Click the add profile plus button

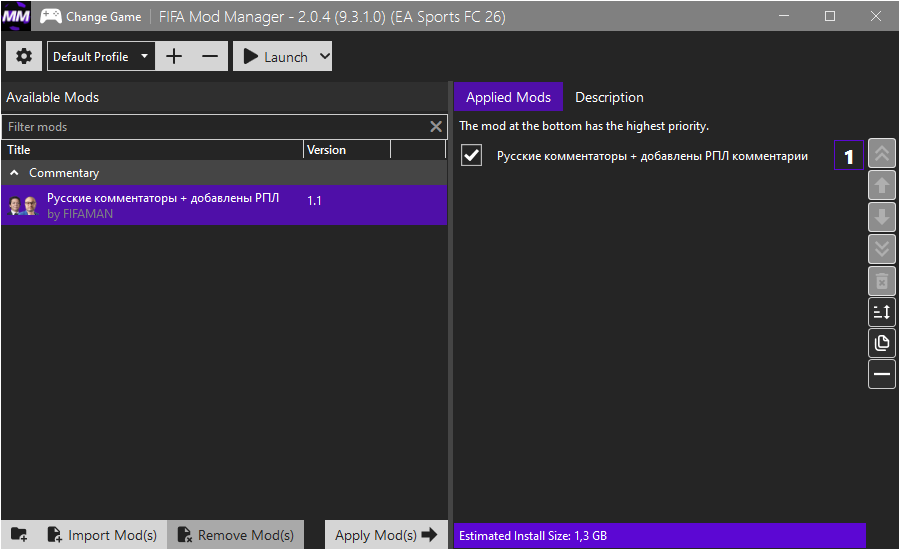(x=174, y=57)
